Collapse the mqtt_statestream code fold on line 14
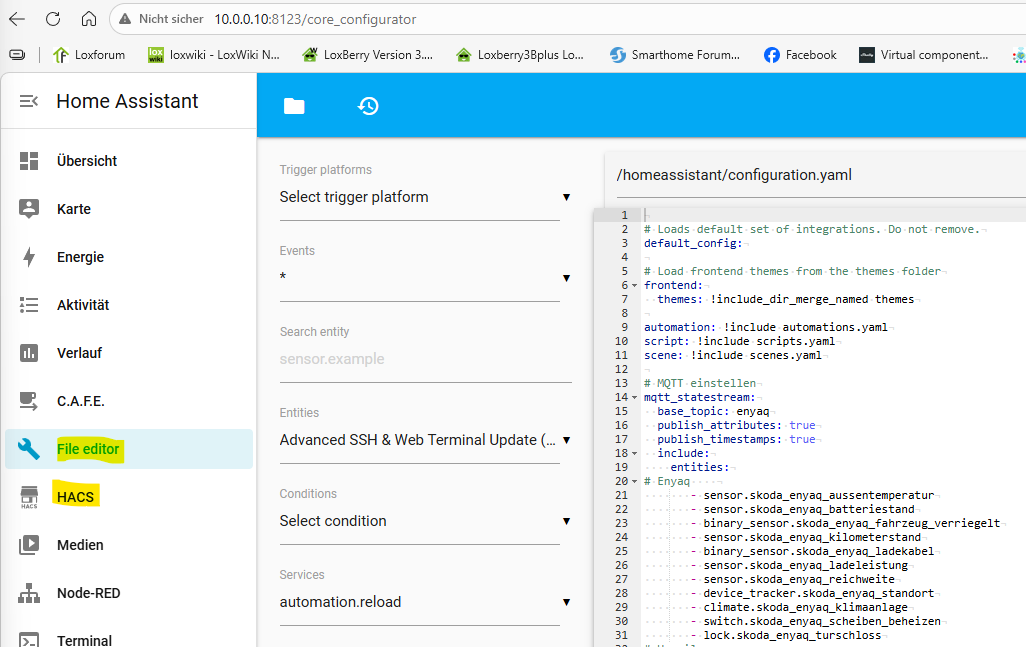The height and width of the screenshot is (647, 1026). point(634,398)
